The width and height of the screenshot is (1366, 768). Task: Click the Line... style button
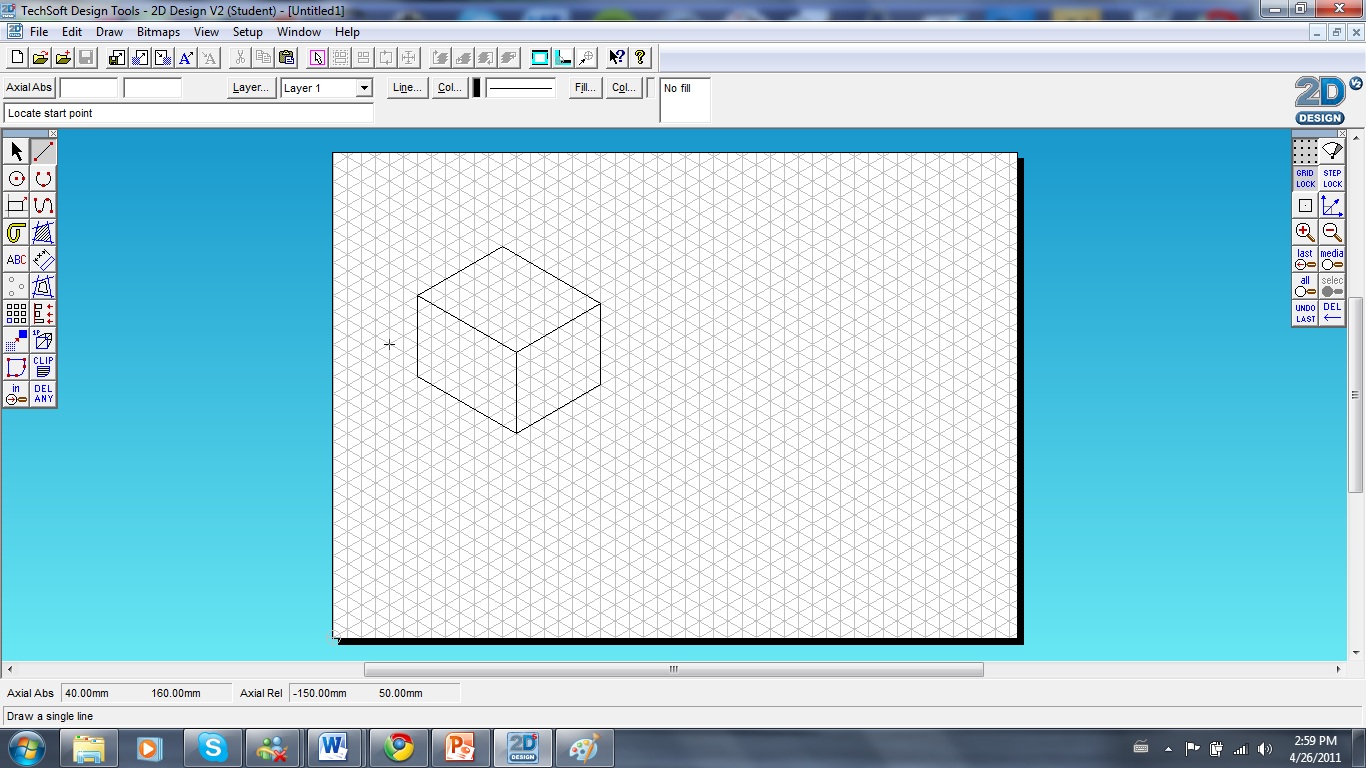pos(405,88)
